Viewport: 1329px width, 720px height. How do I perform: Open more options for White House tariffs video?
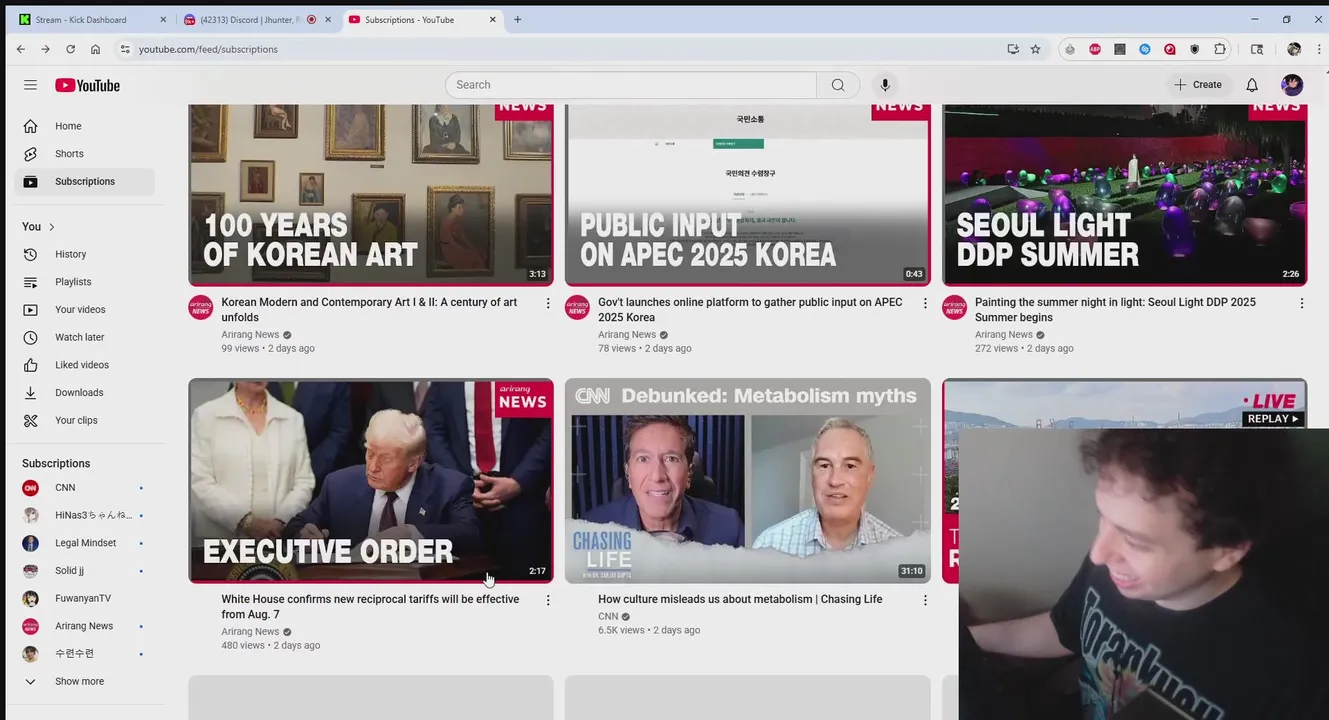(x=548, y=600)
